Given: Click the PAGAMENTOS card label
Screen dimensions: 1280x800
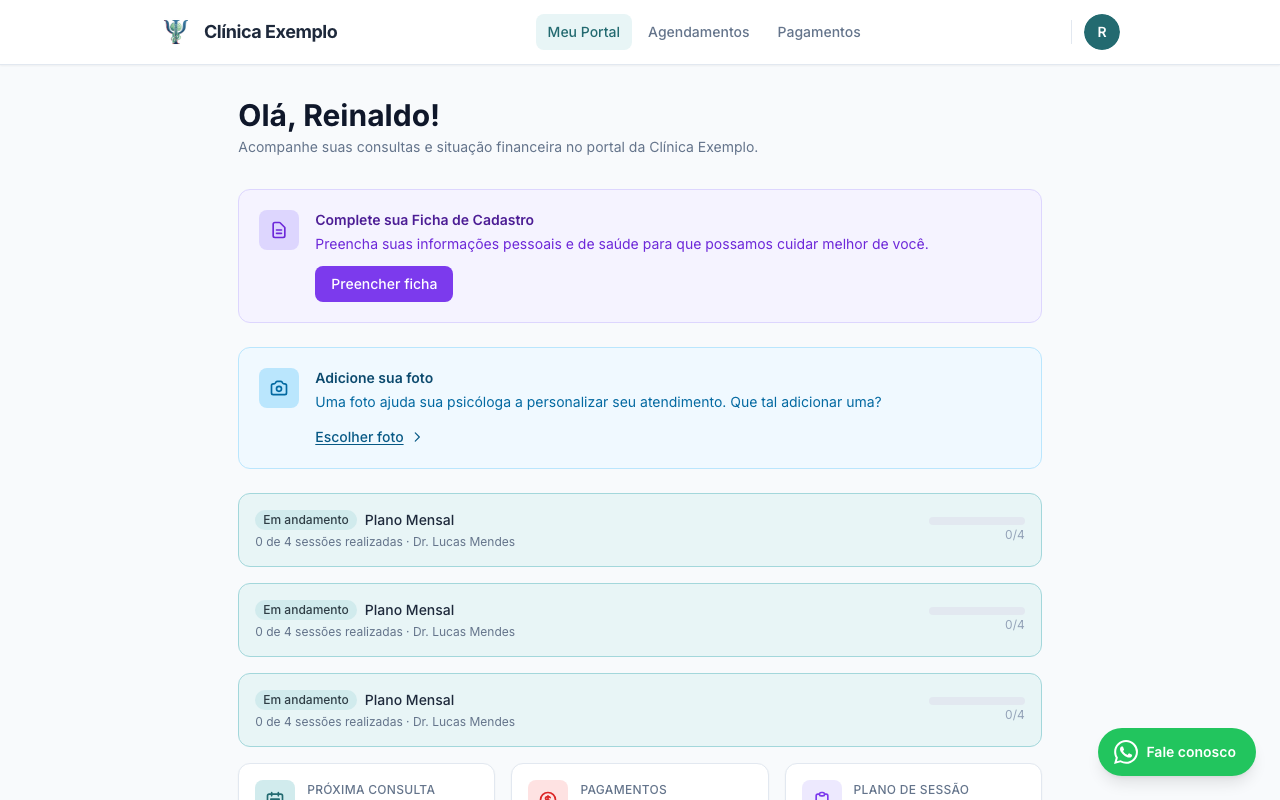Looking at the screenshot, I should pos(623,790).
